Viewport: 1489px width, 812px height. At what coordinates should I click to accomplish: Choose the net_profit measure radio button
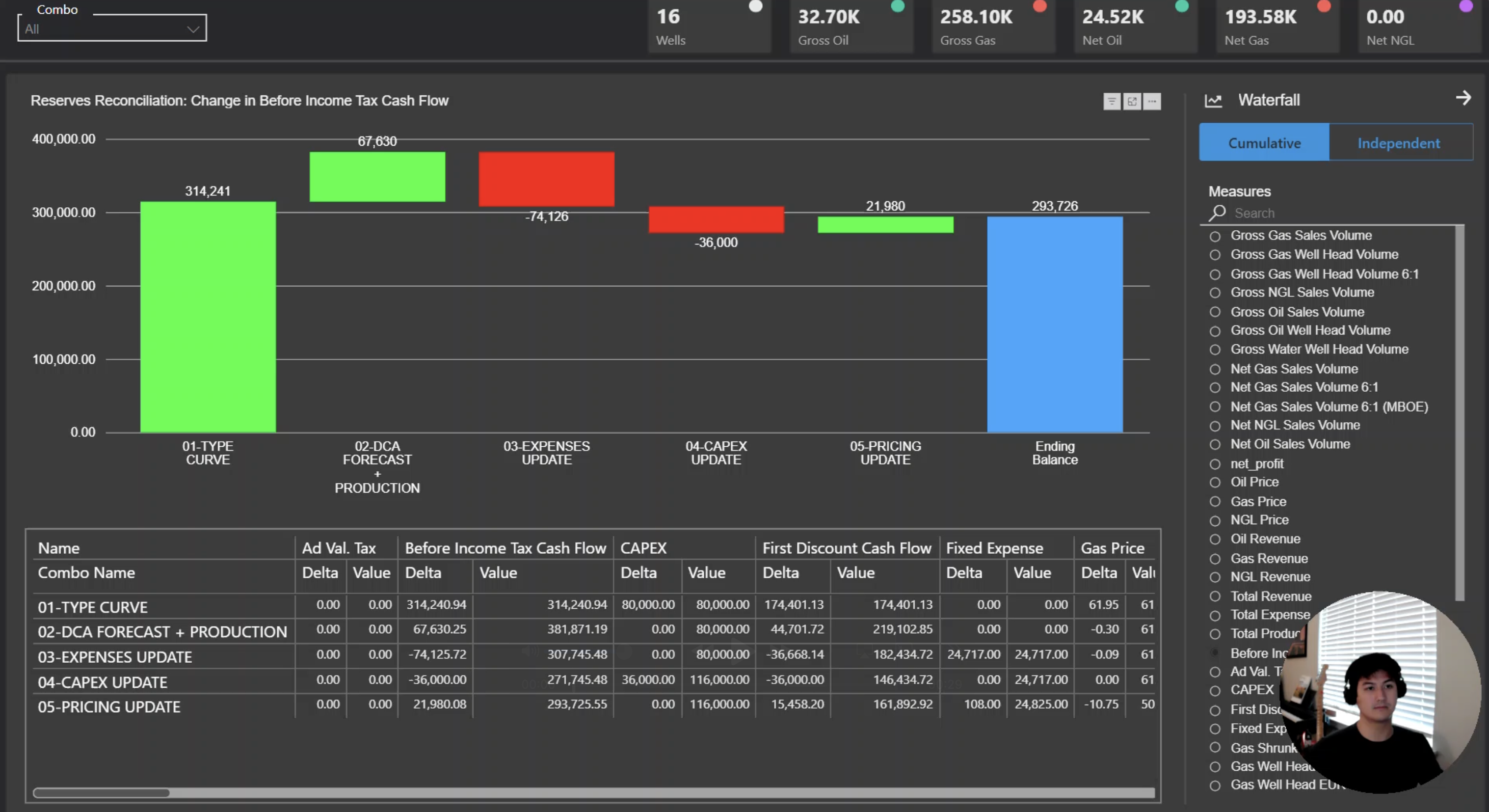tap(1215, 464)
